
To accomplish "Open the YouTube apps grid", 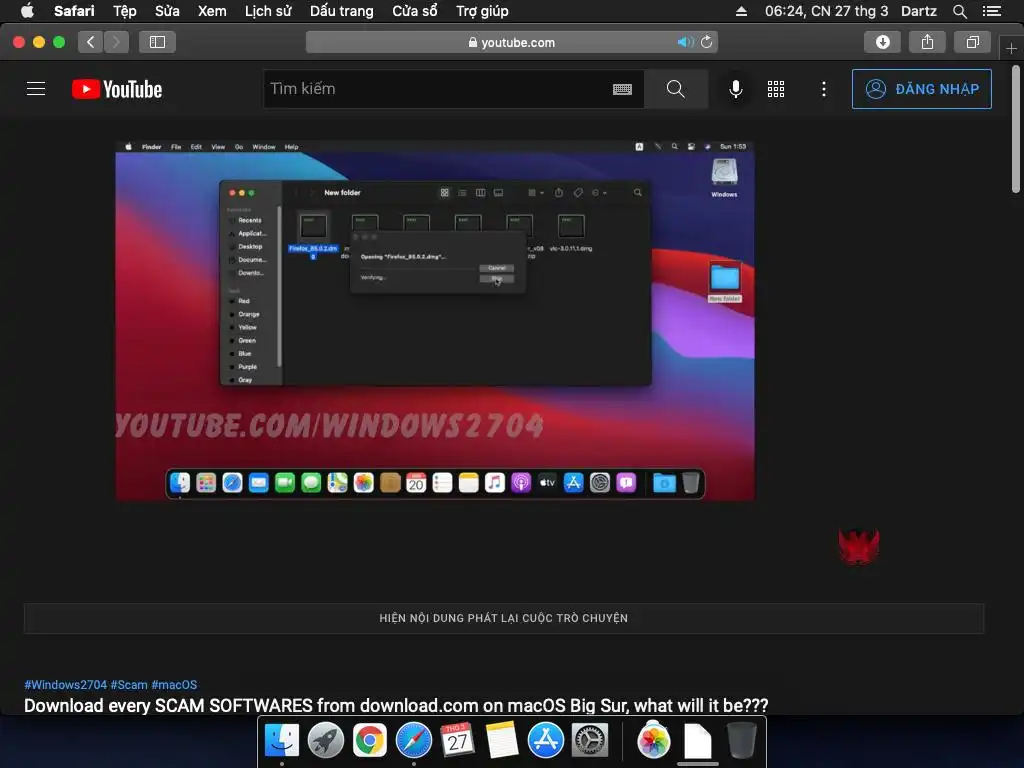I will (x=776, y=89).
